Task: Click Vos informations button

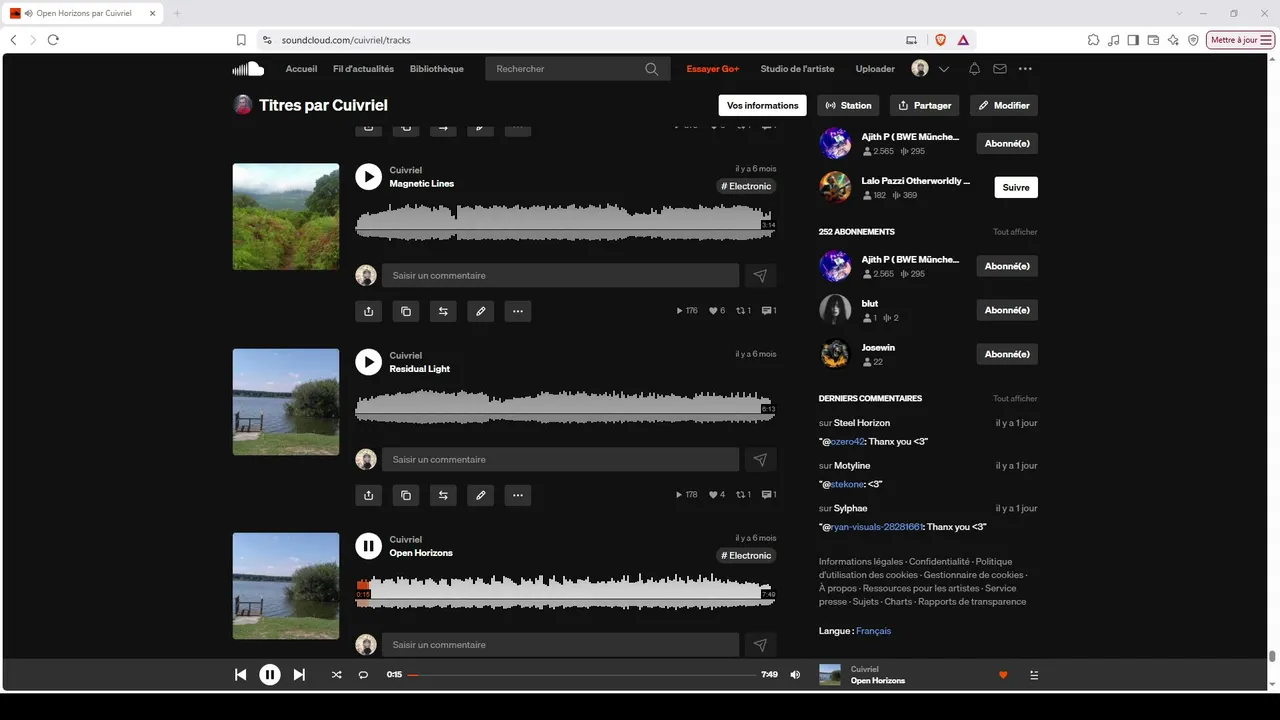Action: [x=763, y=105]
